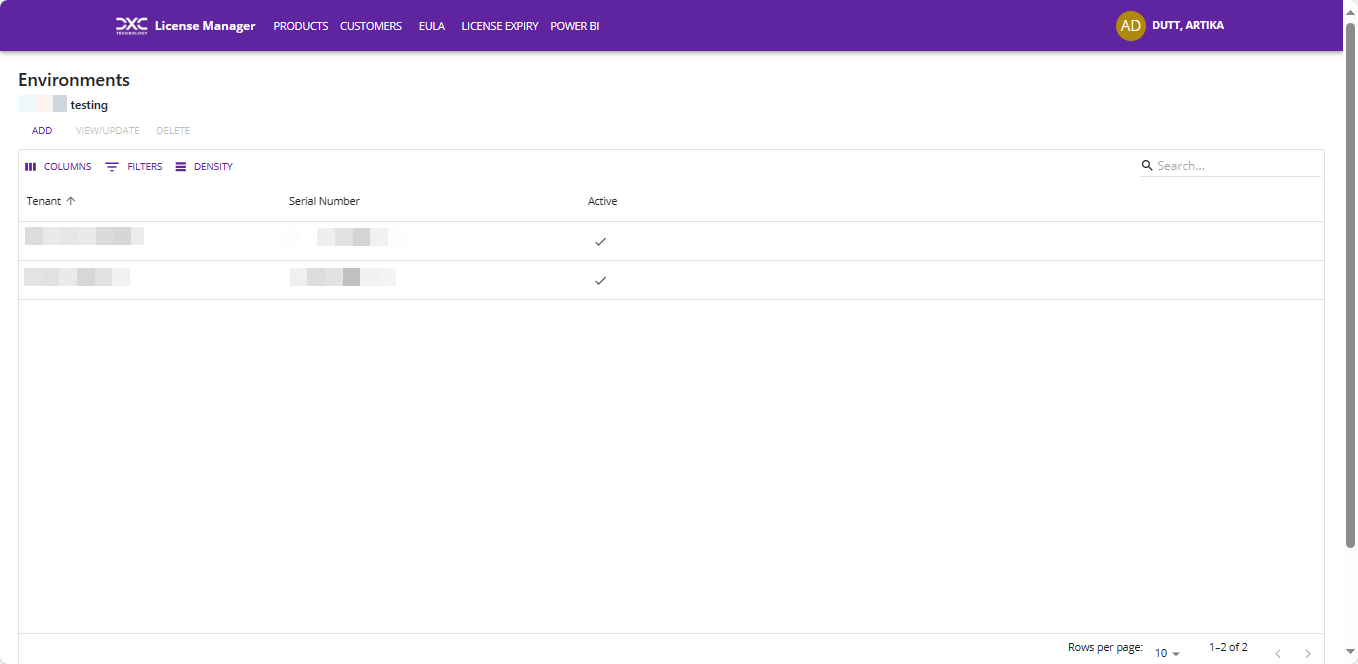Click the DXC Technology logo
The width and height of the screenshot is (1358, 664).
coord(131,25)
